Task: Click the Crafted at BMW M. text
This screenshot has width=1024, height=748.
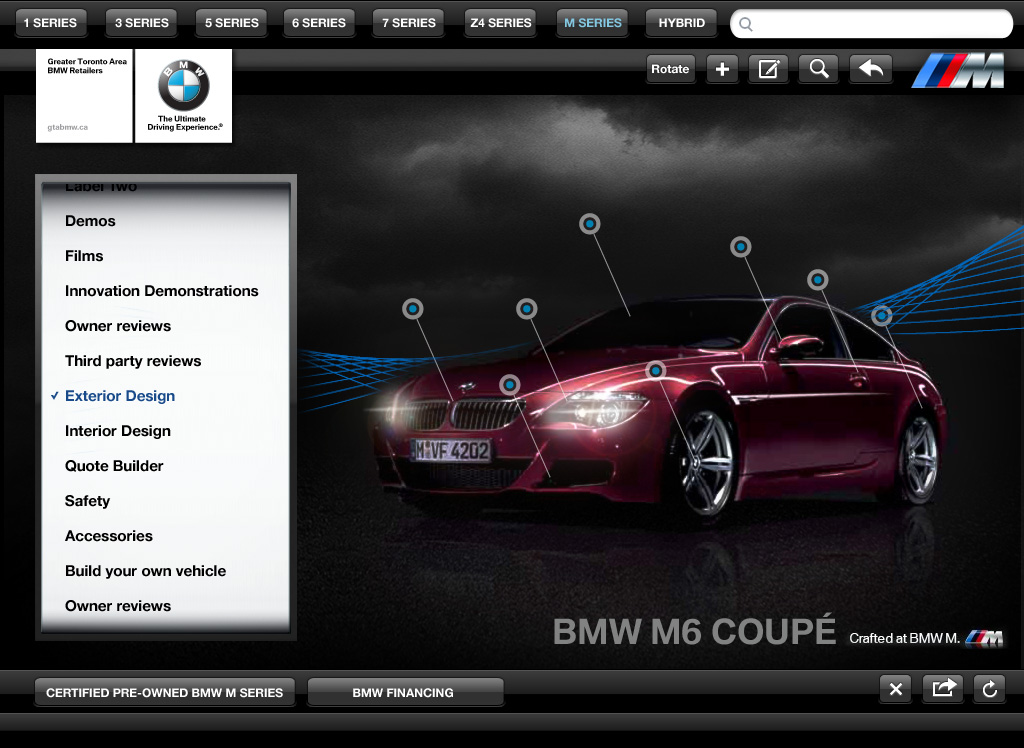Action: pos(904,638)
